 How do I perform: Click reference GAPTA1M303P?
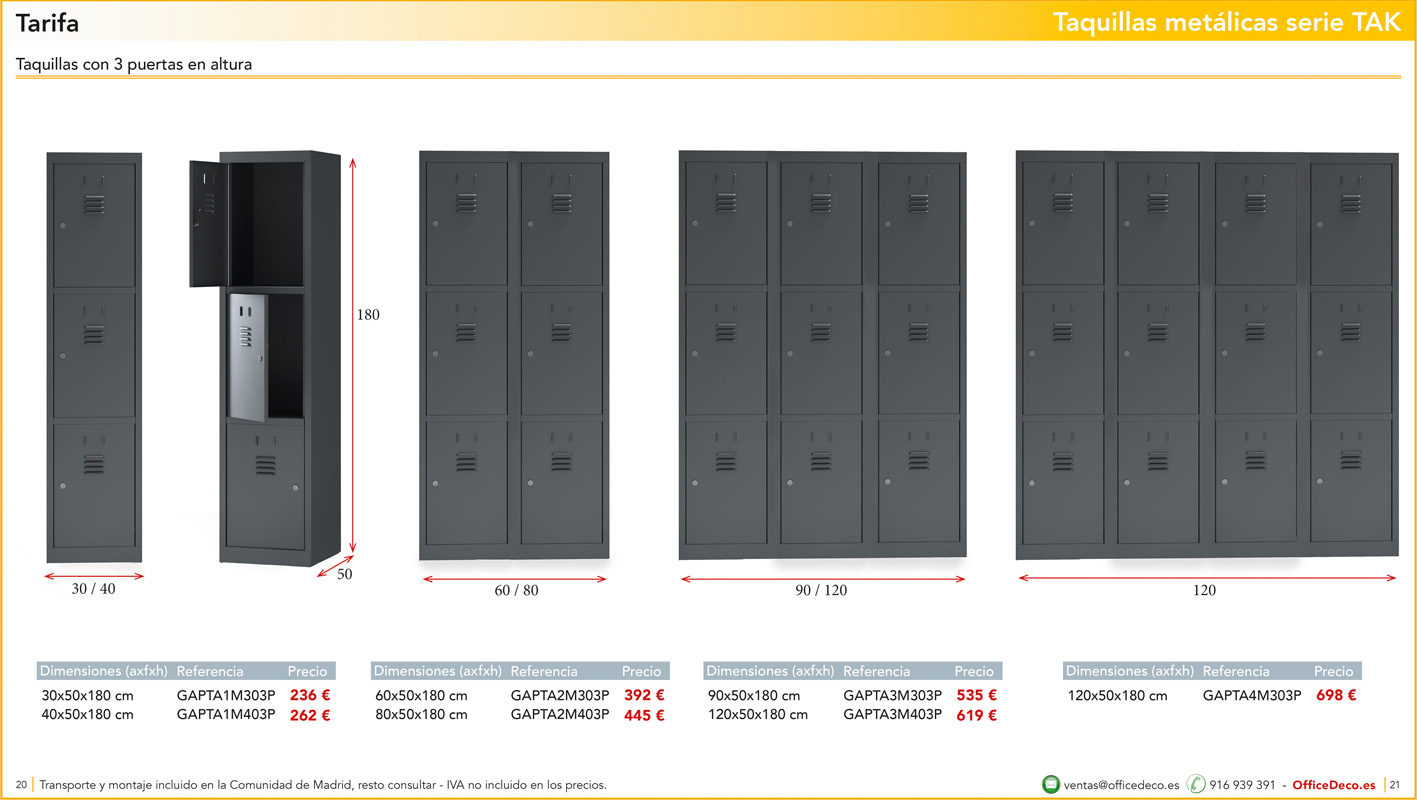(226, 695)
